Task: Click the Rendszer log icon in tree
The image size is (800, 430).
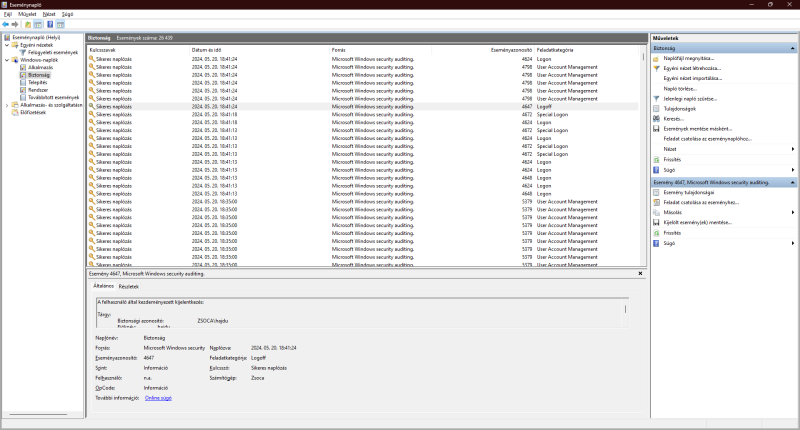Action: click(x=23, y=90)
